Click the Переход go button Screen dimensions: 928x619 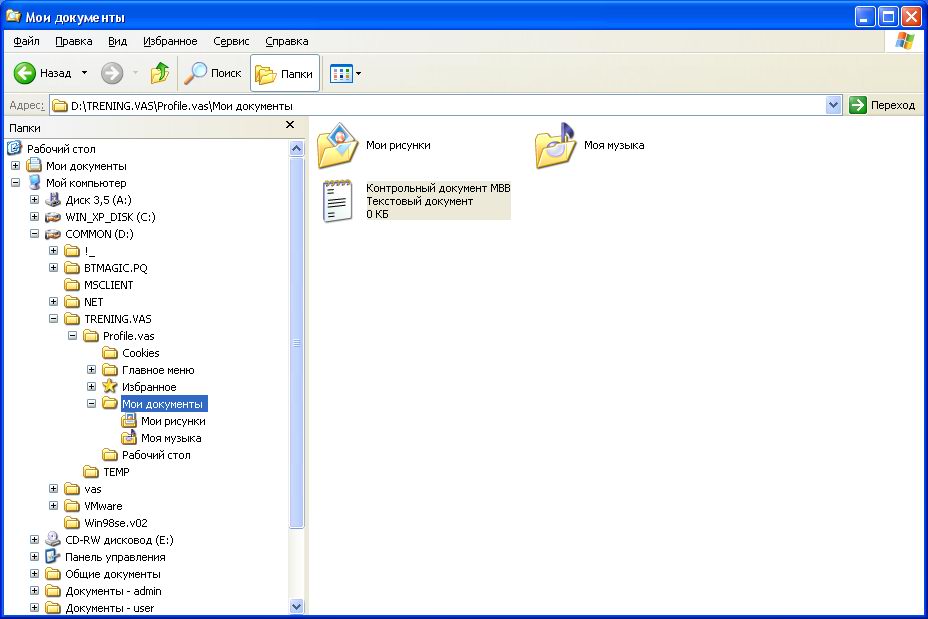[882, 105]
